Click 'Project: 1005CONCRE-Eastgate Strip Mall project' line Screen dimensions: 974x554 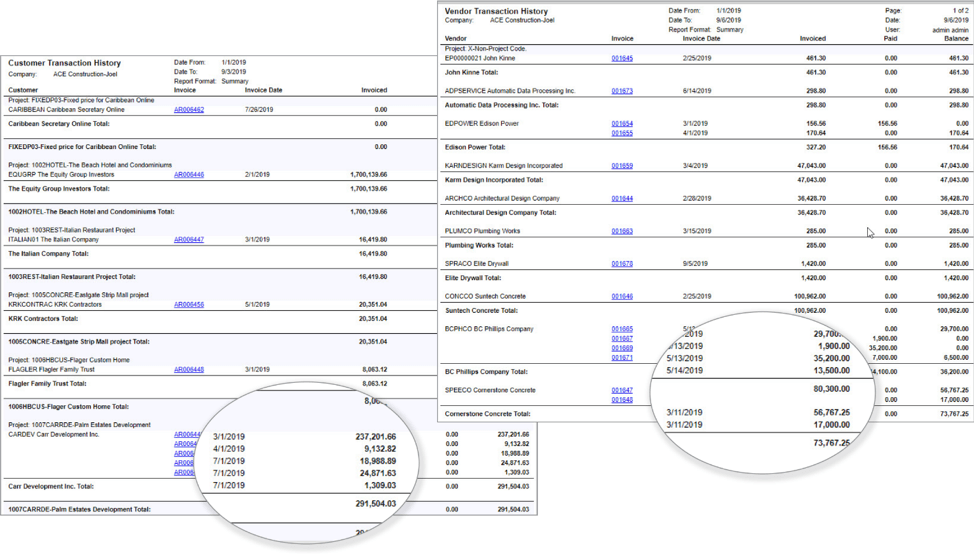(78, 295)
